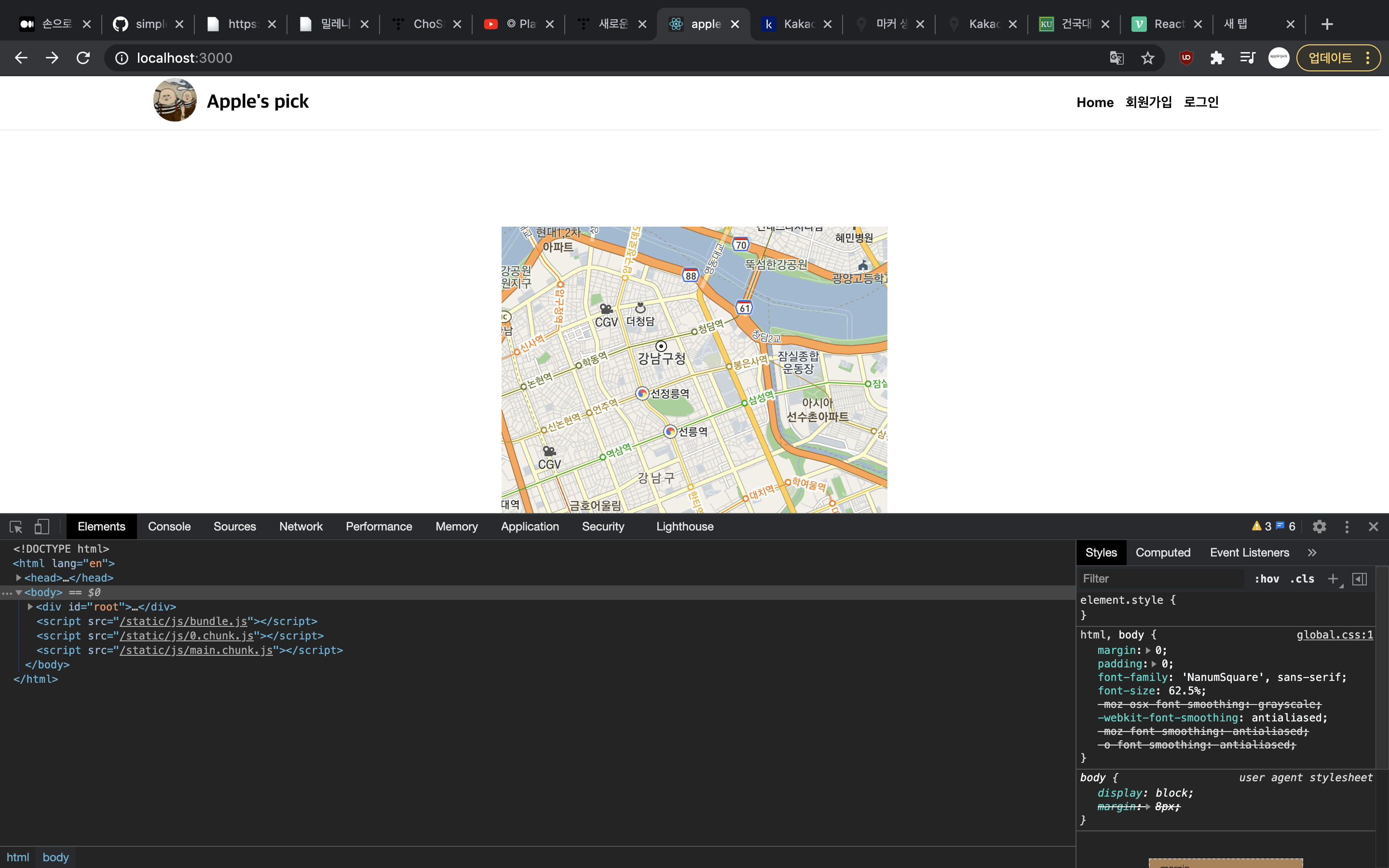Open DevTools settings gear

coord(1319,527)
